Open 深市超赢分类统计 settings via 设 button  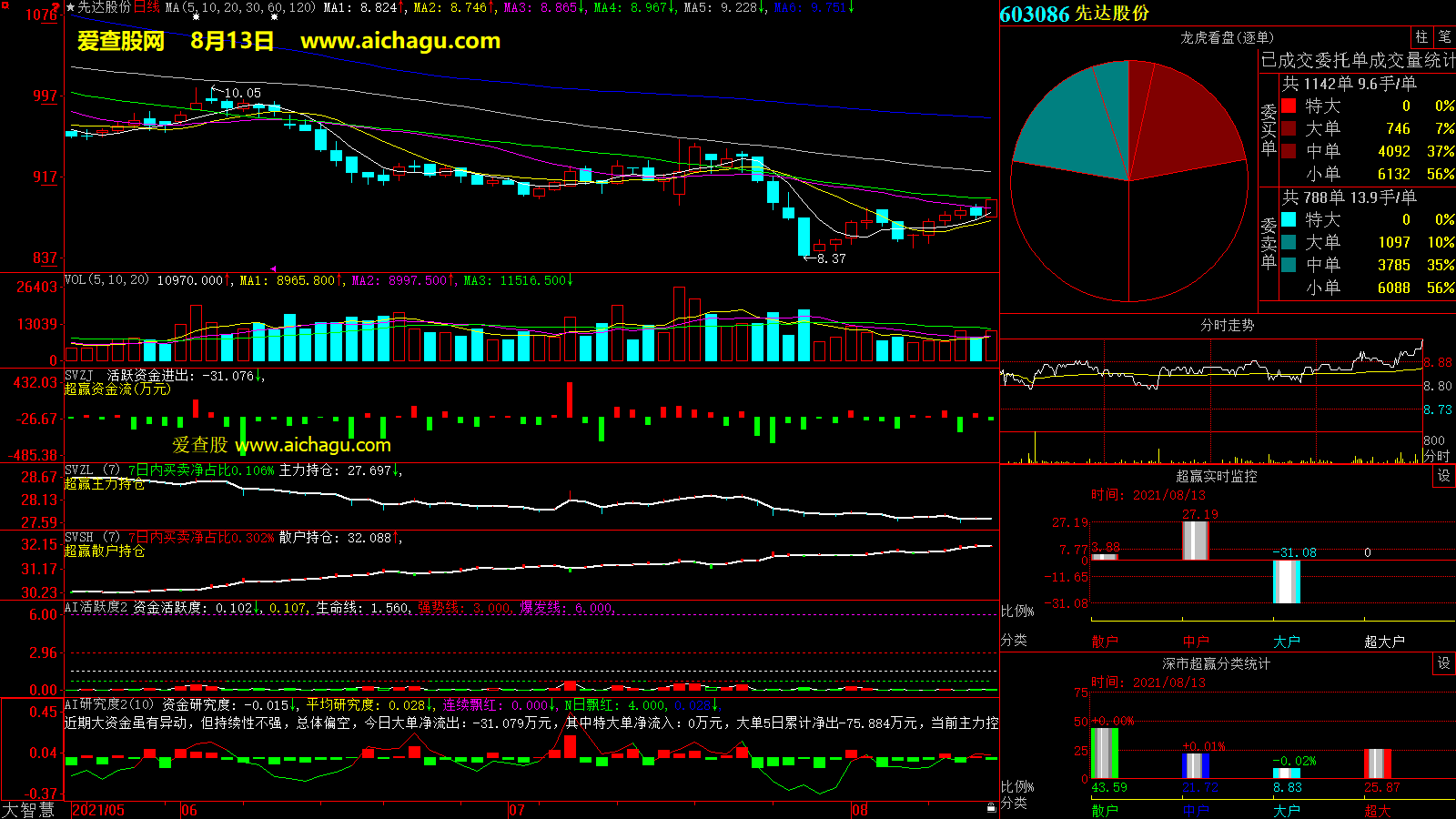(1444, 663)
